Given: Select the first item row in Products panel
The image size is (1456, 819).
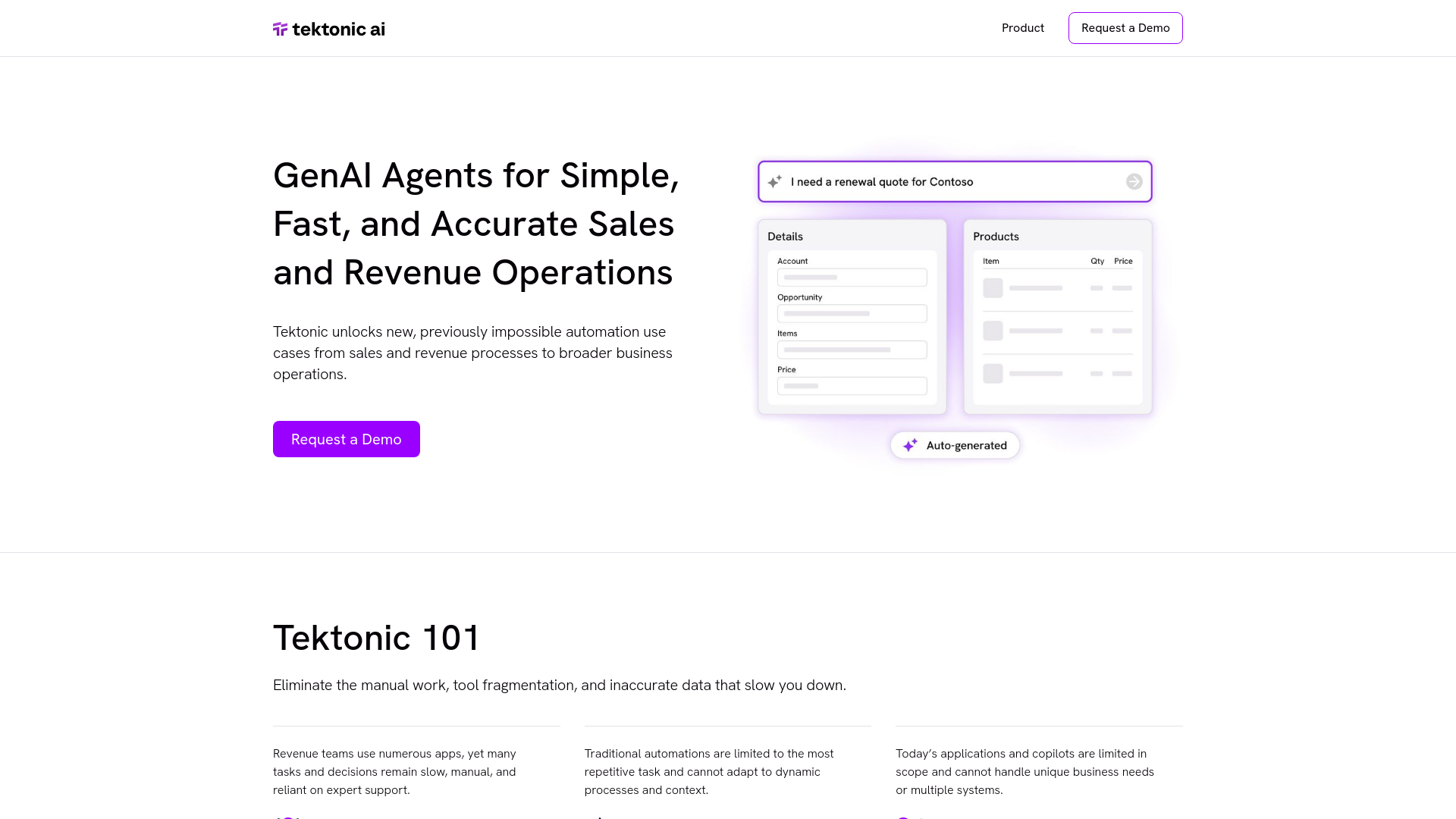Looking at the screenshot, I should tap(1058, 288).
